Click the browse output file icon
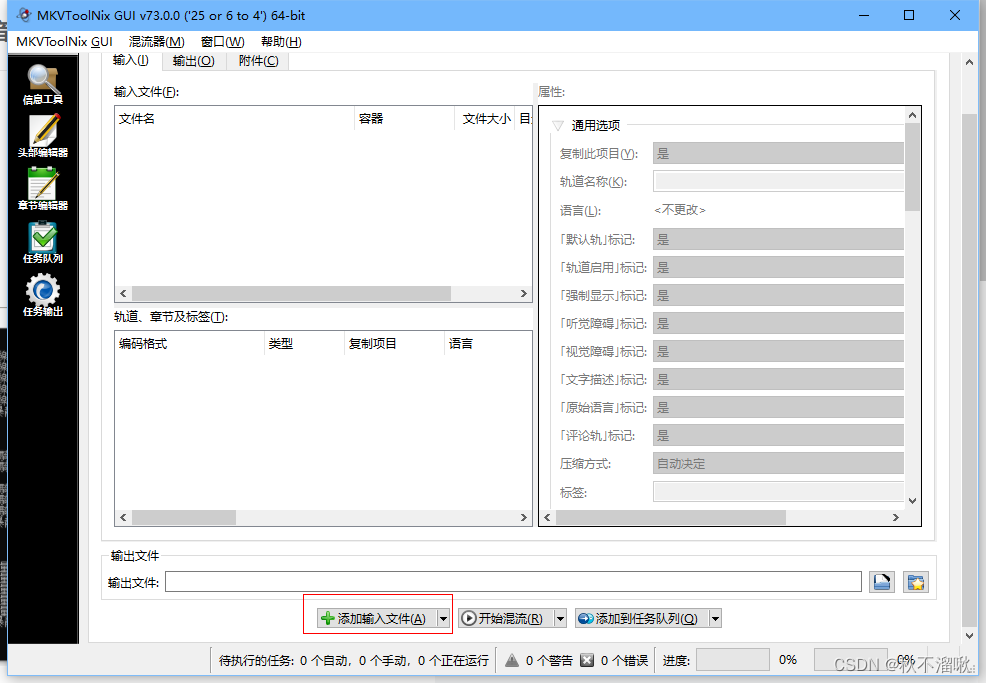986x683 pixels. [x=882, y=582]
